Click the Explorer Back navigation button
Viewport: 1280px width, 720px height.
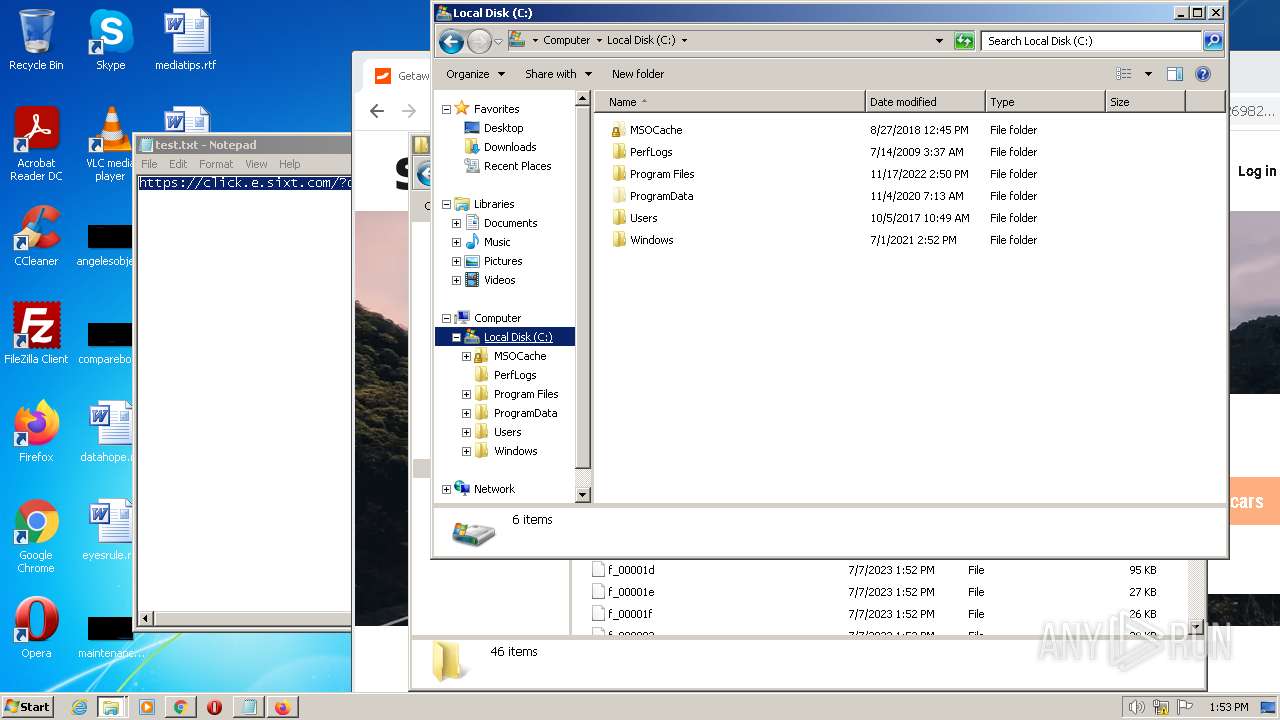(451, 41)
